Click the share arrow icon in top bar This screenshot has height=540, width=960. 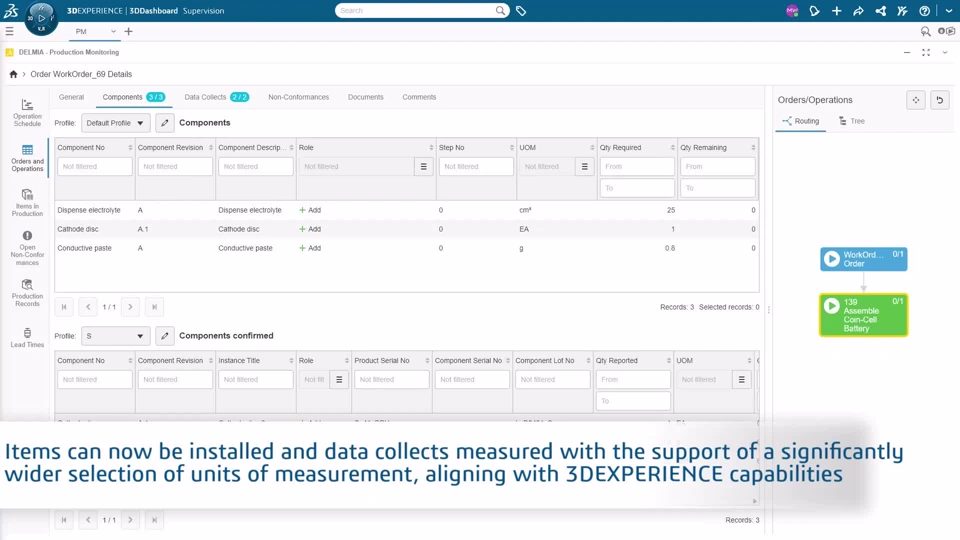coord(858,11)
